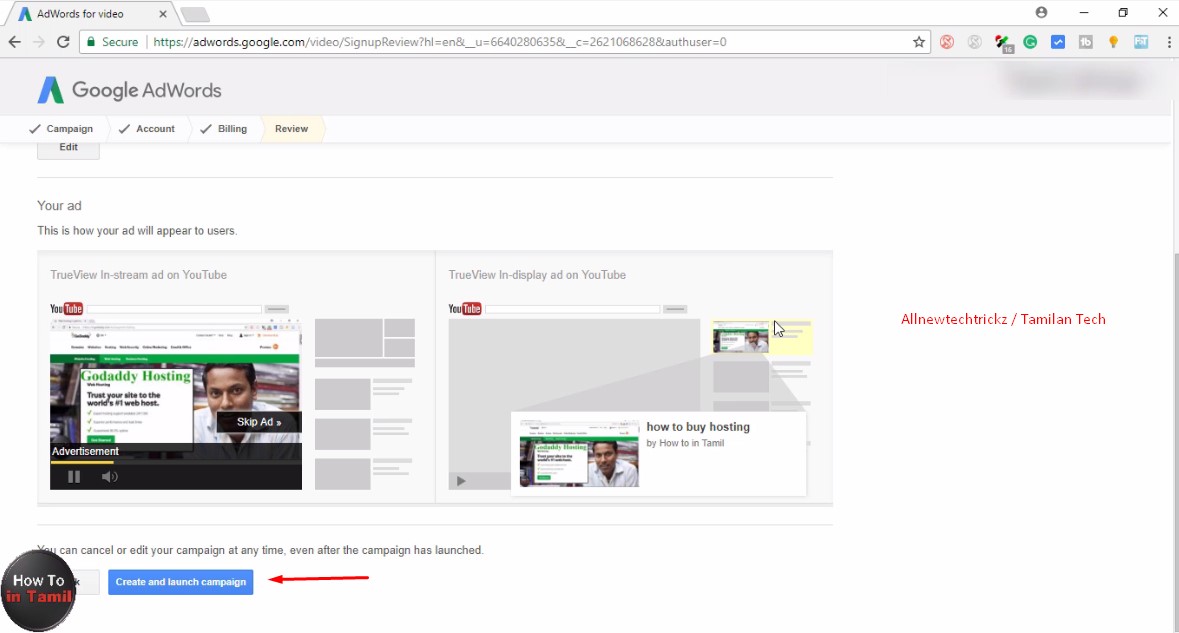Click the Secure padlock indicator
The height and width of the screenshot is (633, 1179).
point(112,42)
